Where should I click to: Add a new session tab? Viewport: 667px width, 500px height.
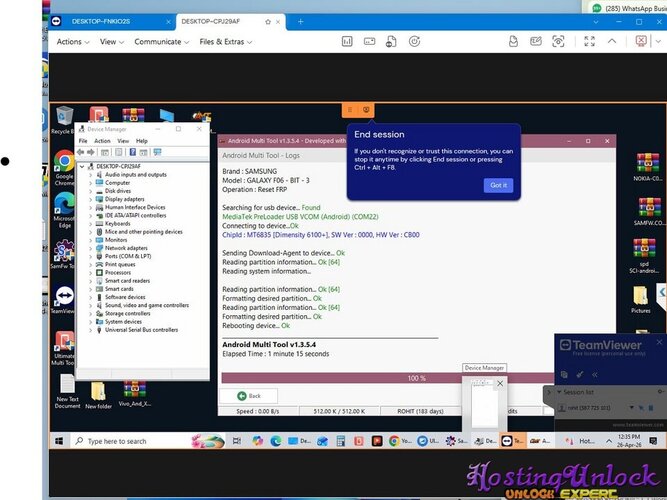coord(300,21)
